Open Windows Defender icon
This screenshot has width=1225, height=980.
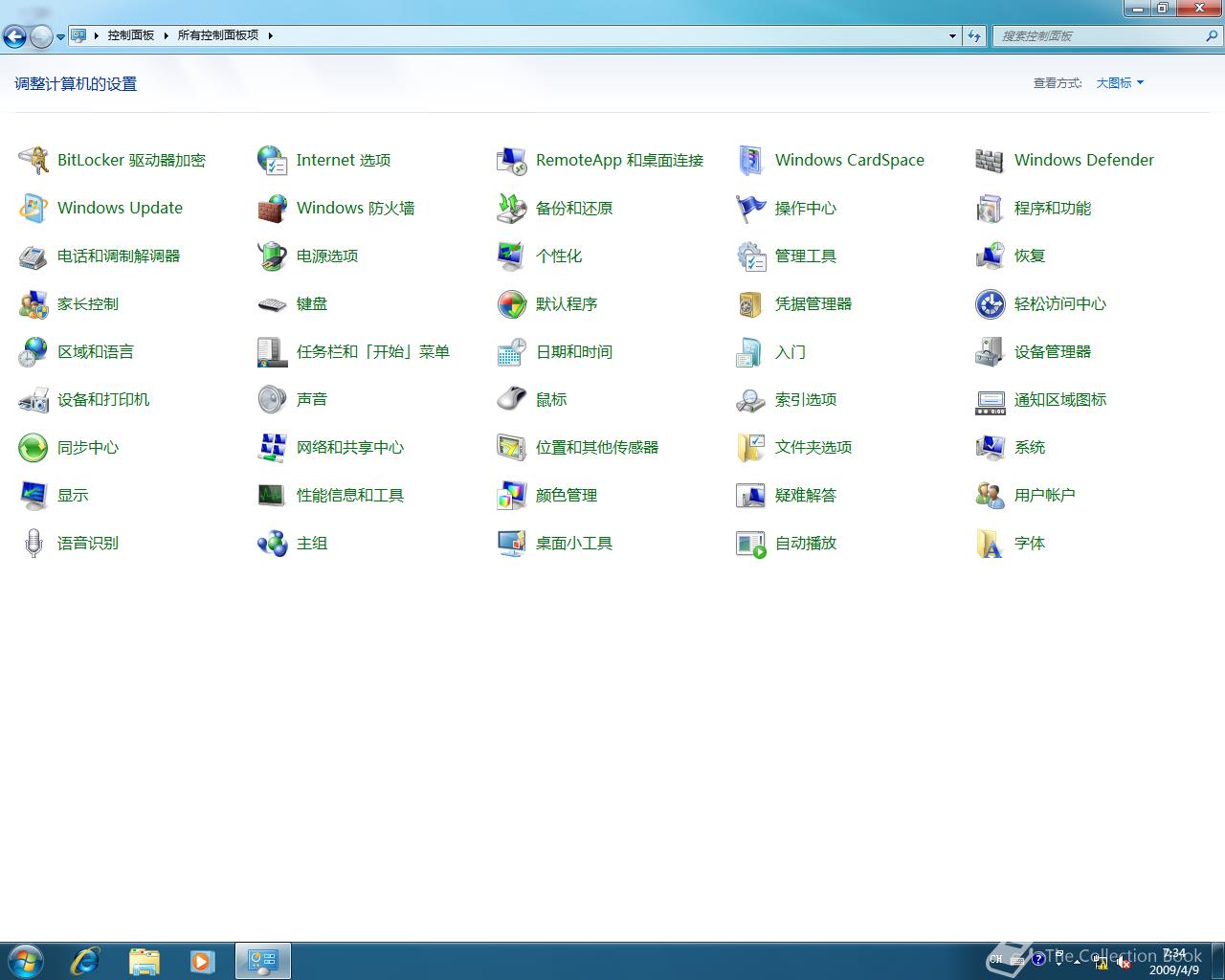[x=991, y=160]
